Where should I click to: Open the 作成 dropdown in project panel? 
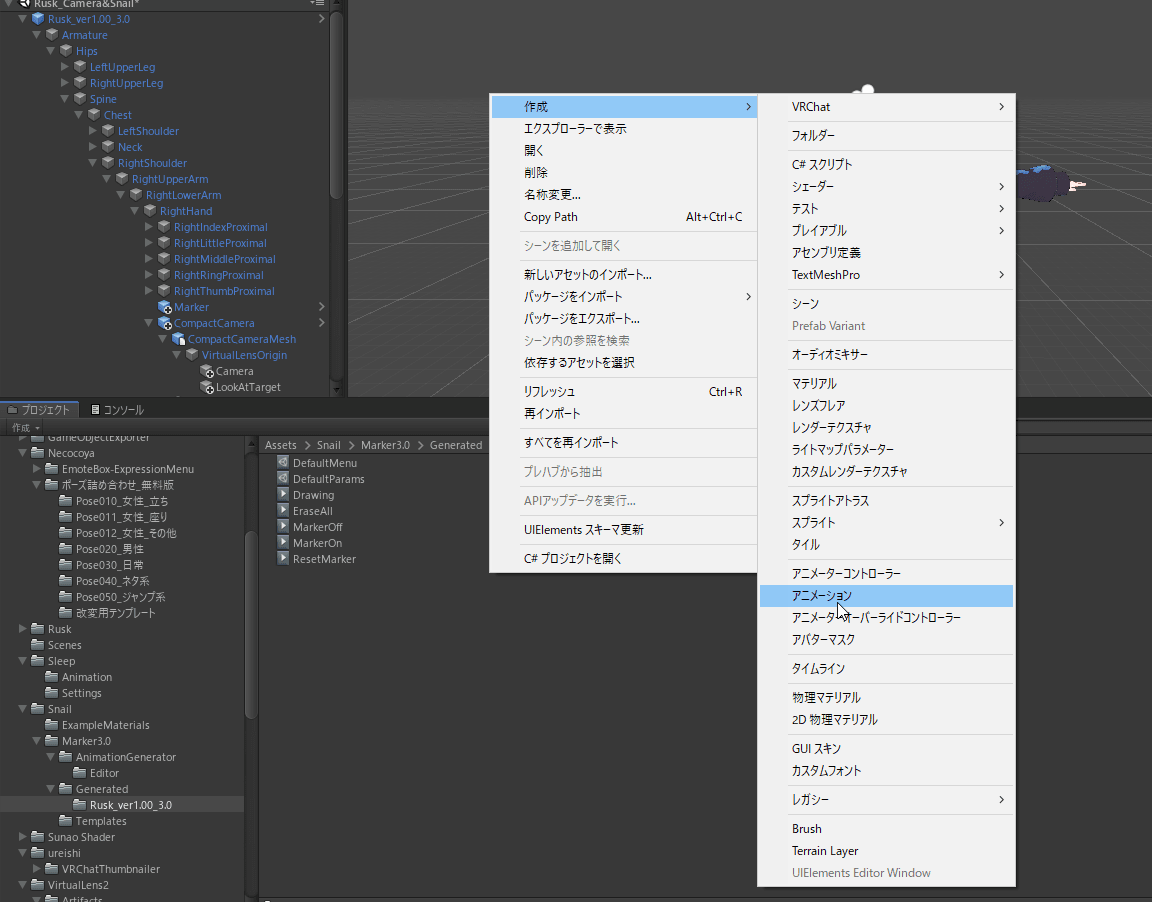[x=25, y=428]
